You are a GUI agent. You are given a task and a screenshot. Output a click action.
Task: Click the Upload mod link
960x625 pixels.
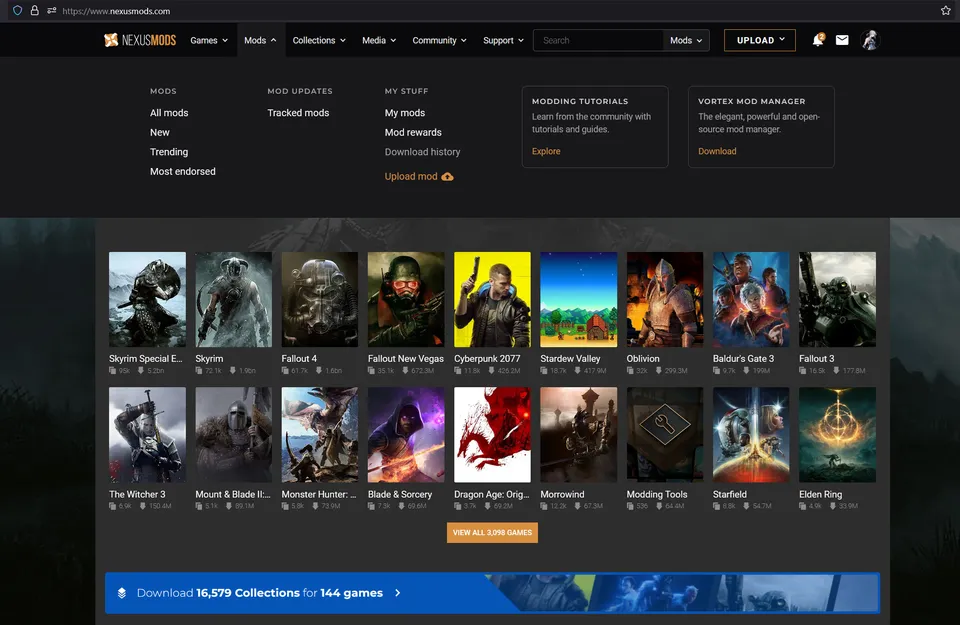click(x=411, y=176)
